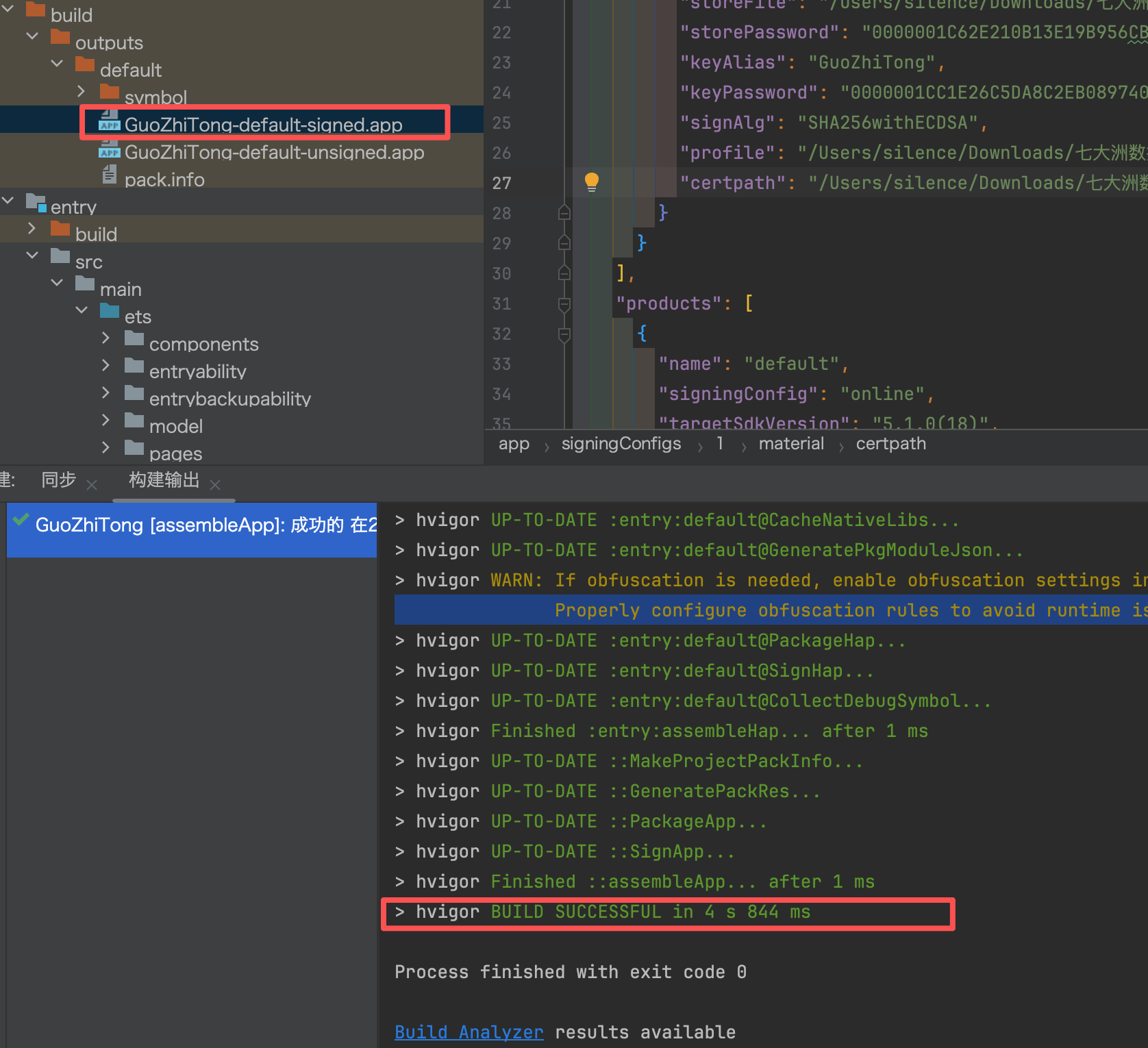Collapse the entry module chevron
1148x1048 pixels.
point(8,200)
